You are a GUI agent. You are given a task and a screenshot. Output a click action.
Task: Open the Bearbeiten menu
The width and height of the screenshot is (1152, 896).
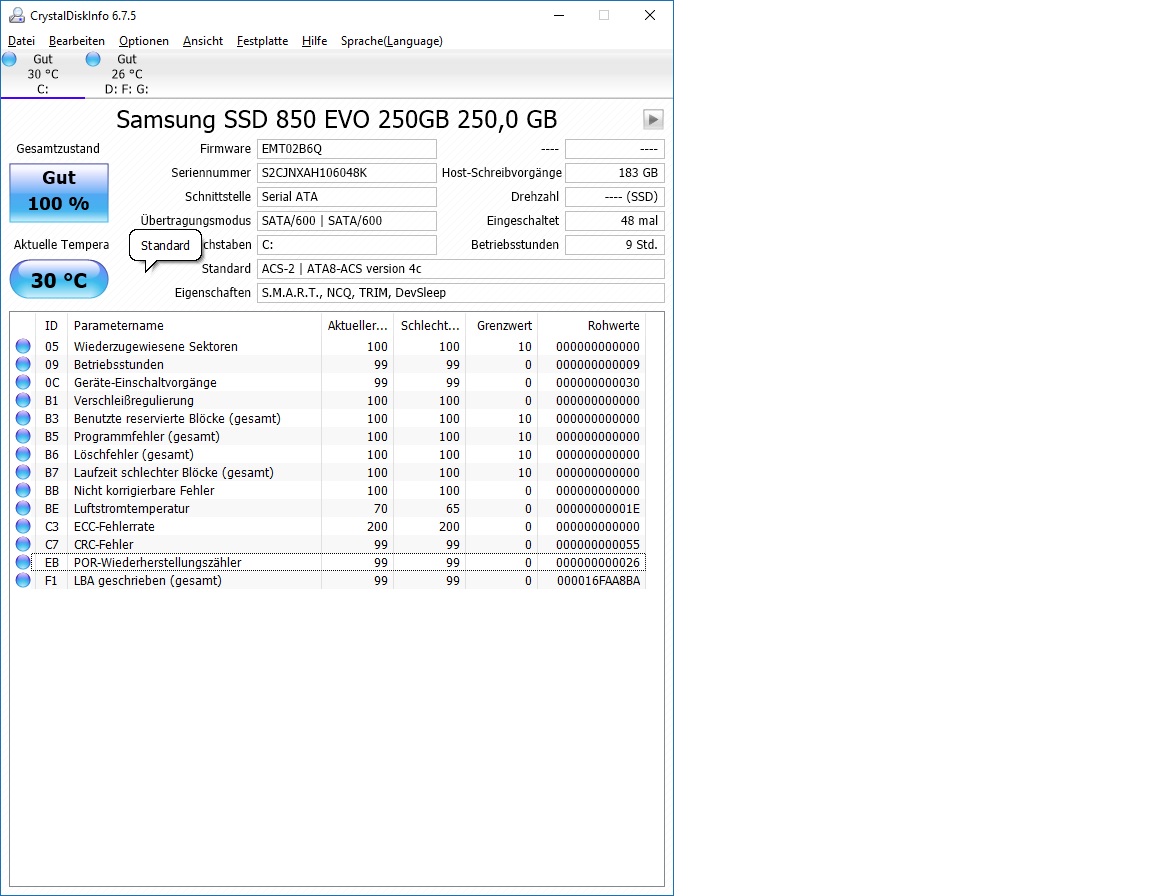click(76, 41)
